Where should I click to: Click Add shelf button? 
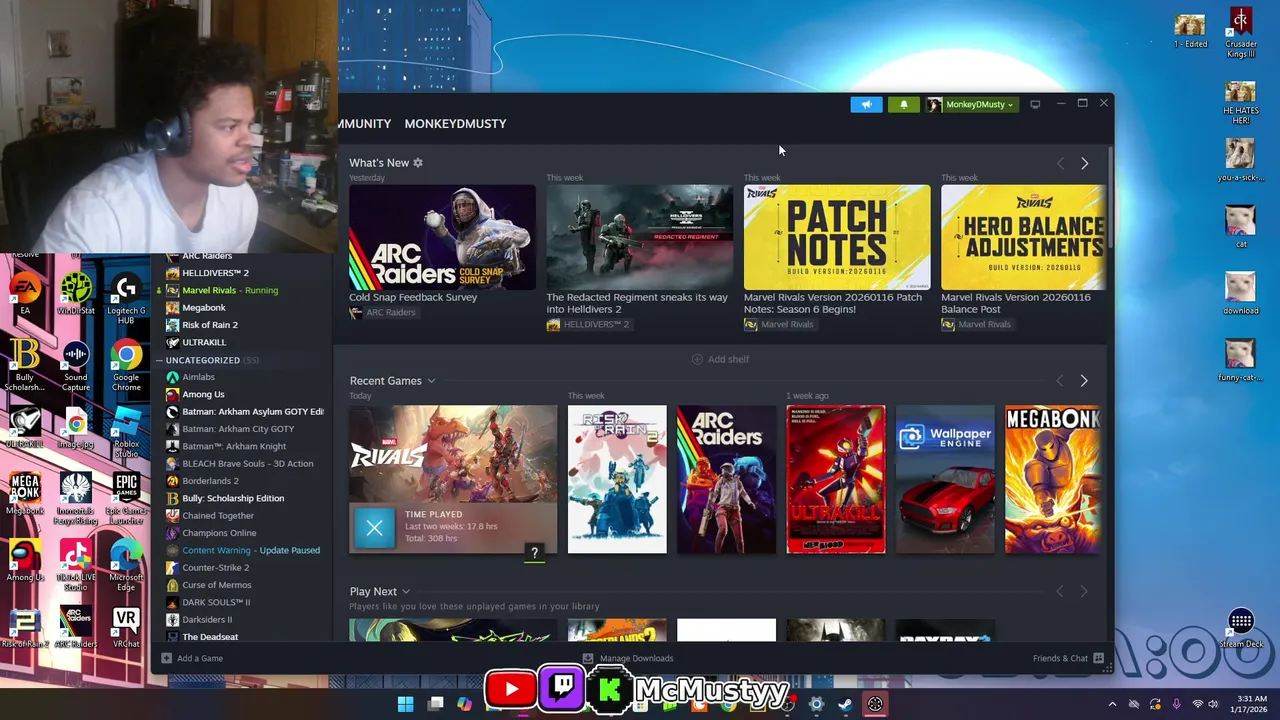(x=720, y=359)
